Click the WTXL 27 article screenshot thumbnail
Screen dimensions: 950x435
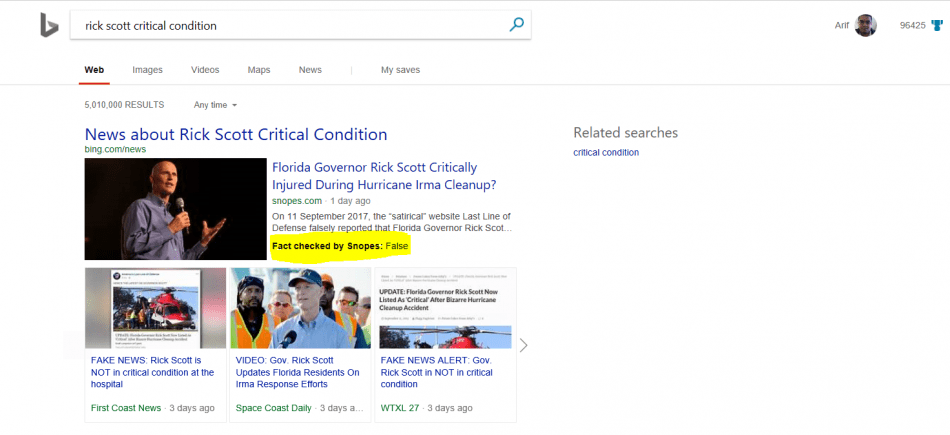click(445, 308)
